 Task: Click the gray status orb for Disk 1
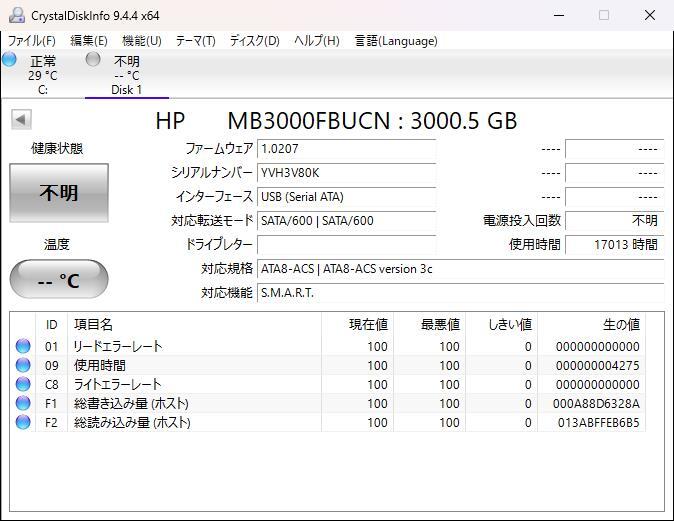tap(93, 60)
